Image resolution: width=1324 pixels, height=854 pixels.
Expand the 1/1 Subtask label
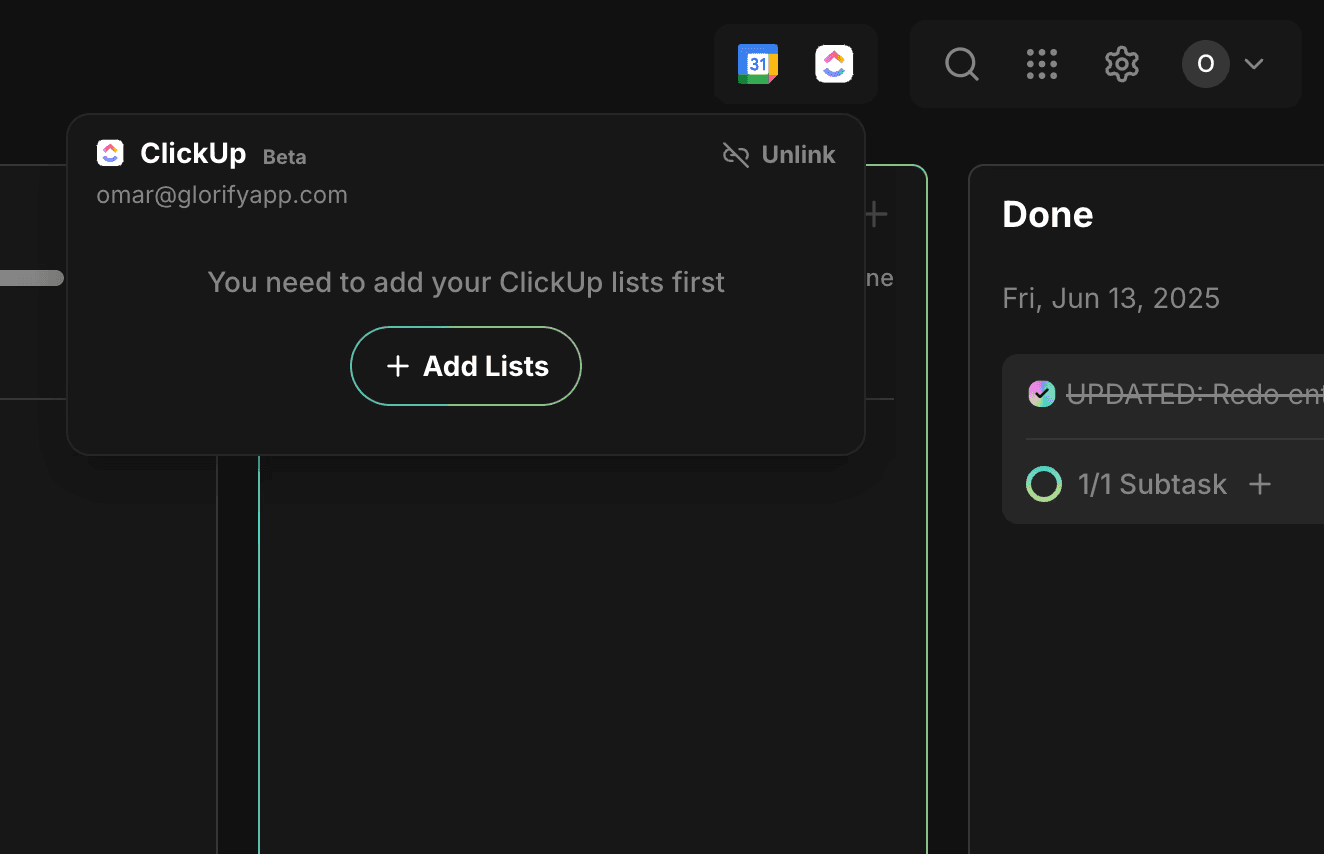(1152, 484)
